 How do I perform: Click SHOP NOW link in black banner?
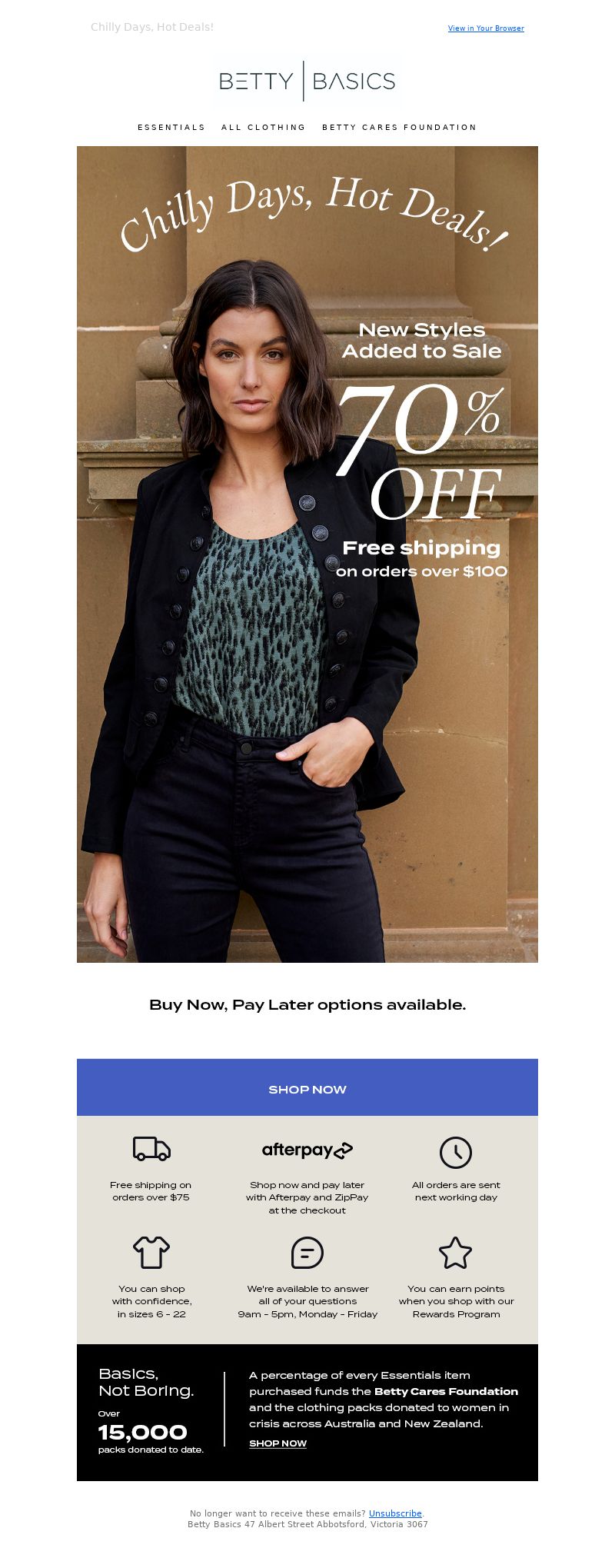pyautogui.click(x=278, y=1443)
